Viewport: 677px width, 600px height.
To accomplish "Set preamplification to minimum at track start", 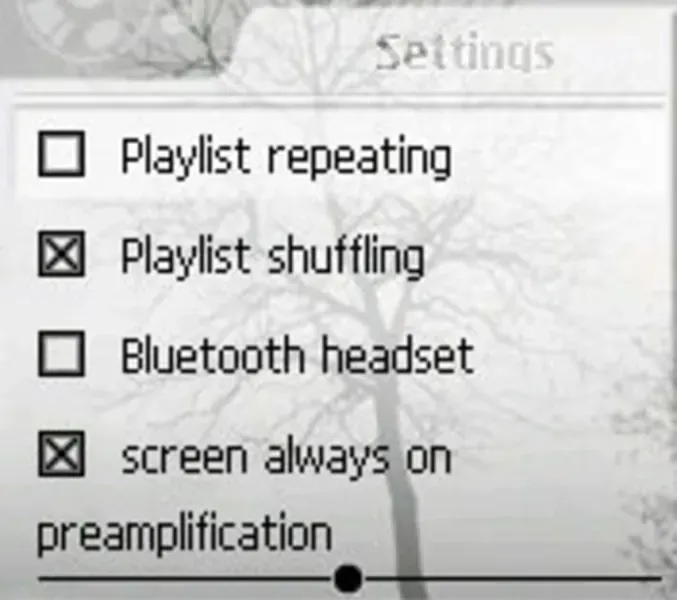I will tap(41, 578).
